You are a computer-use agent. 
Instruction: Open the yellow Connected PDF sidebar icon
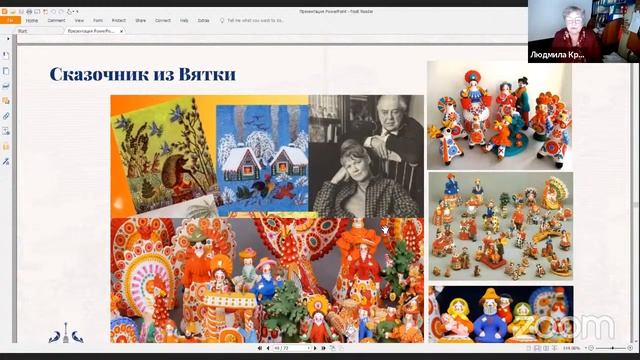tap(6, 147)
